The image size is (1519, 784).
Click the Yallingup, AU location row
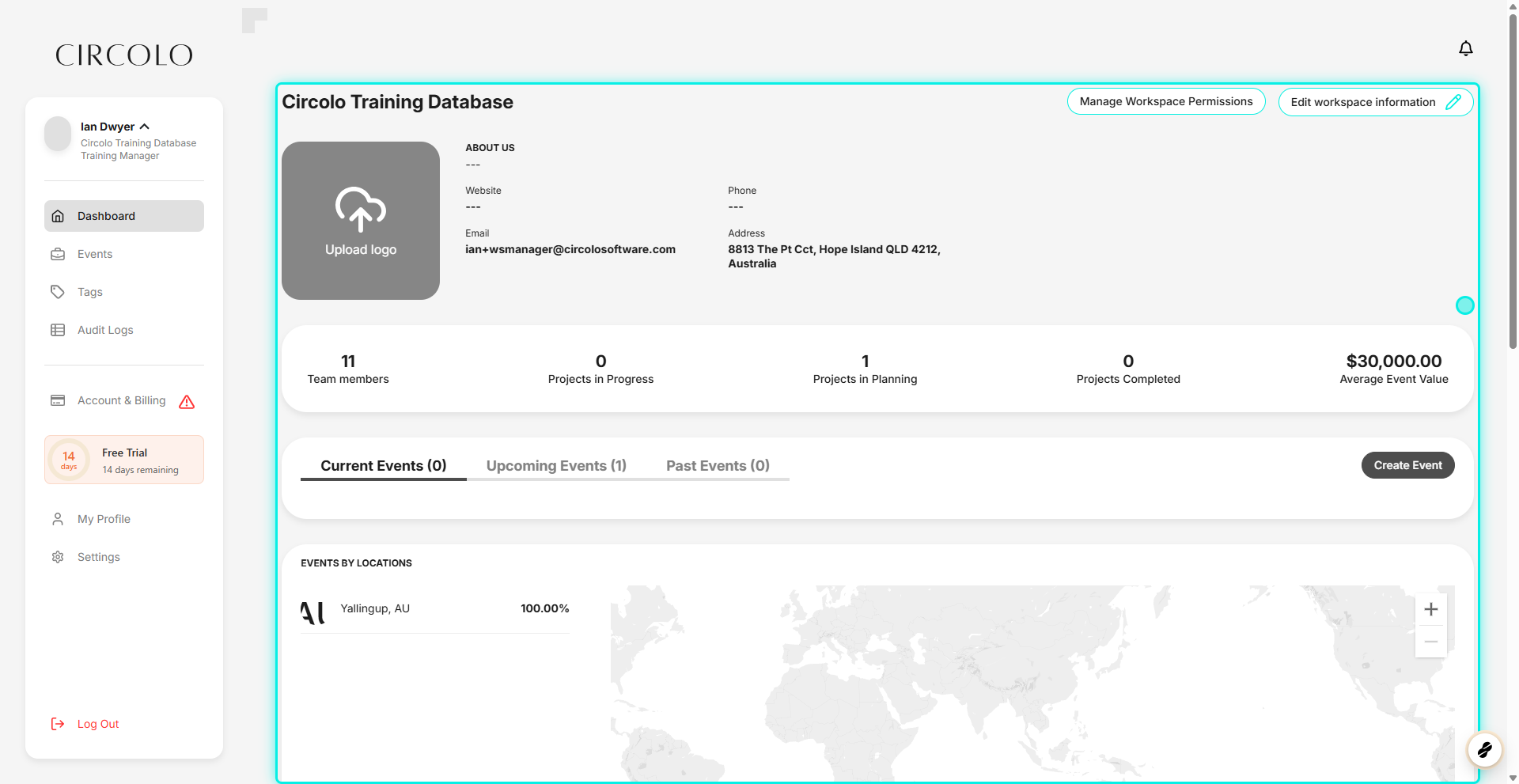click(x=435, y=609)
